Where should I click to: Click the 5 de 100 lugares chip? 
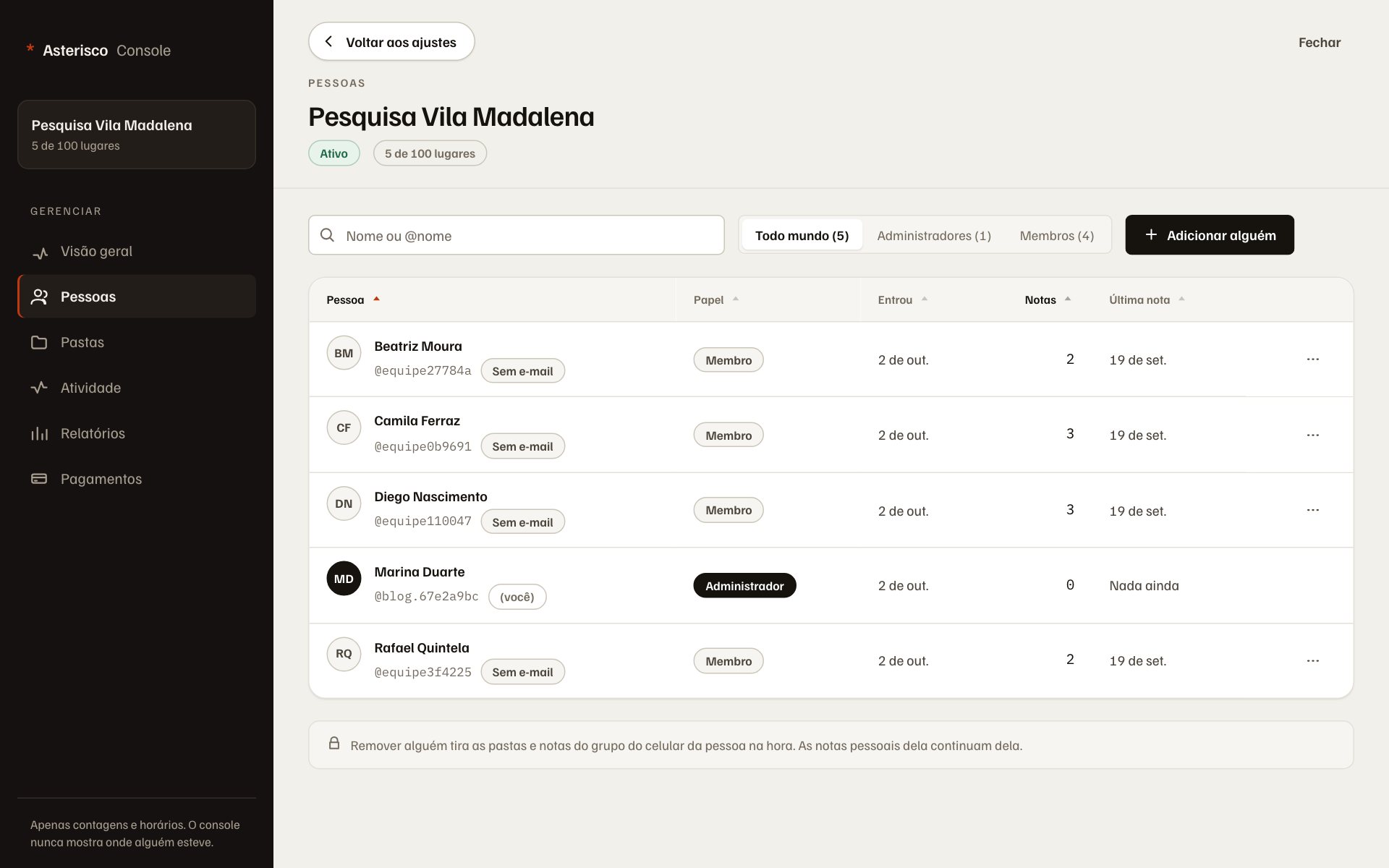430,153
